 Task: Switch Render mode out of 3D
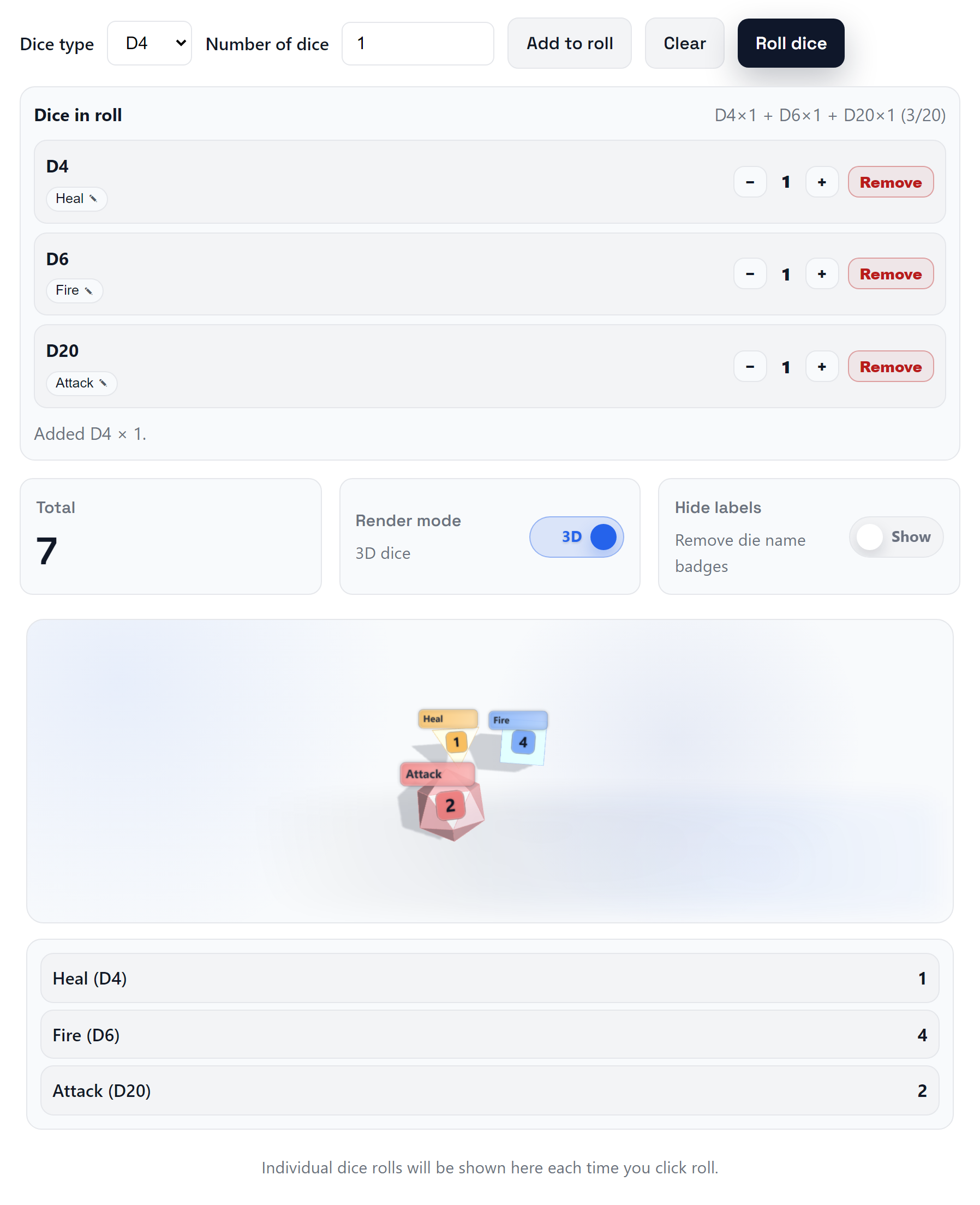tap(576, 536)
